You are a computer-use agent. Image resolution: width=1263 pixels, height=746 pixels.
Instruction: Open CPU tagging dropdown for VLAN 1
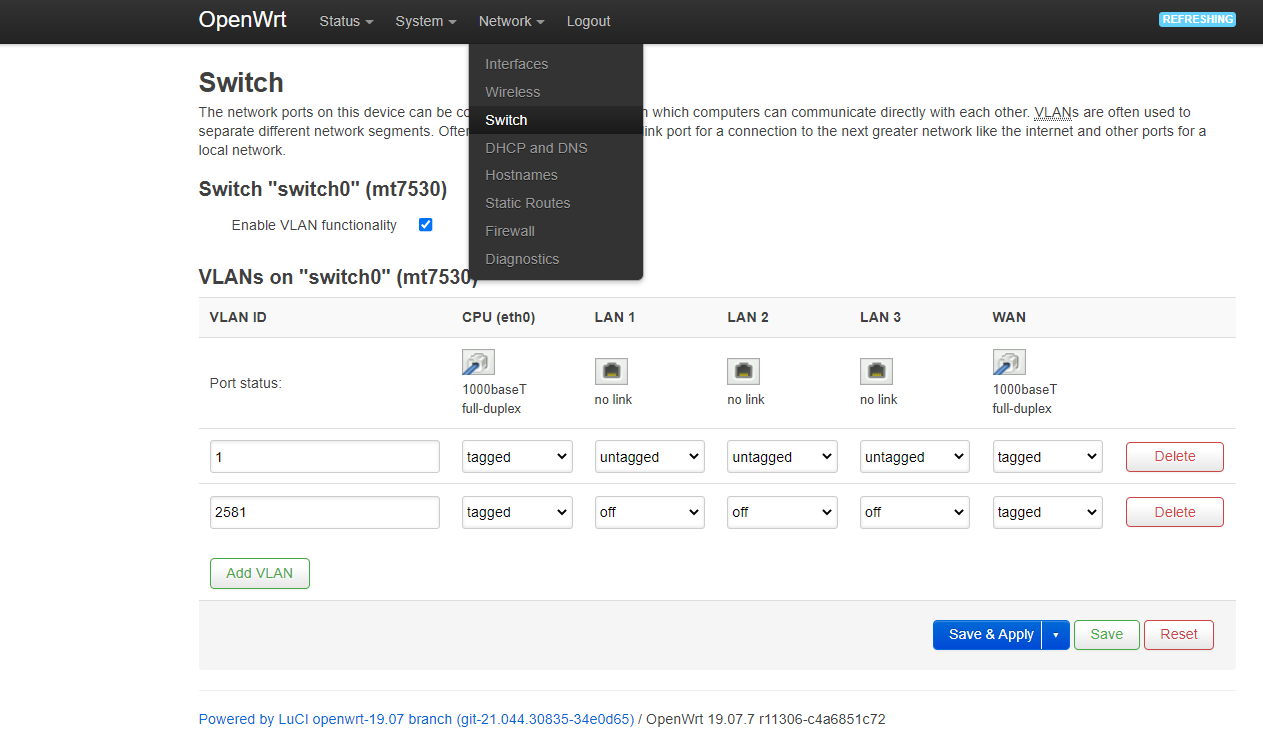point(517,457)
